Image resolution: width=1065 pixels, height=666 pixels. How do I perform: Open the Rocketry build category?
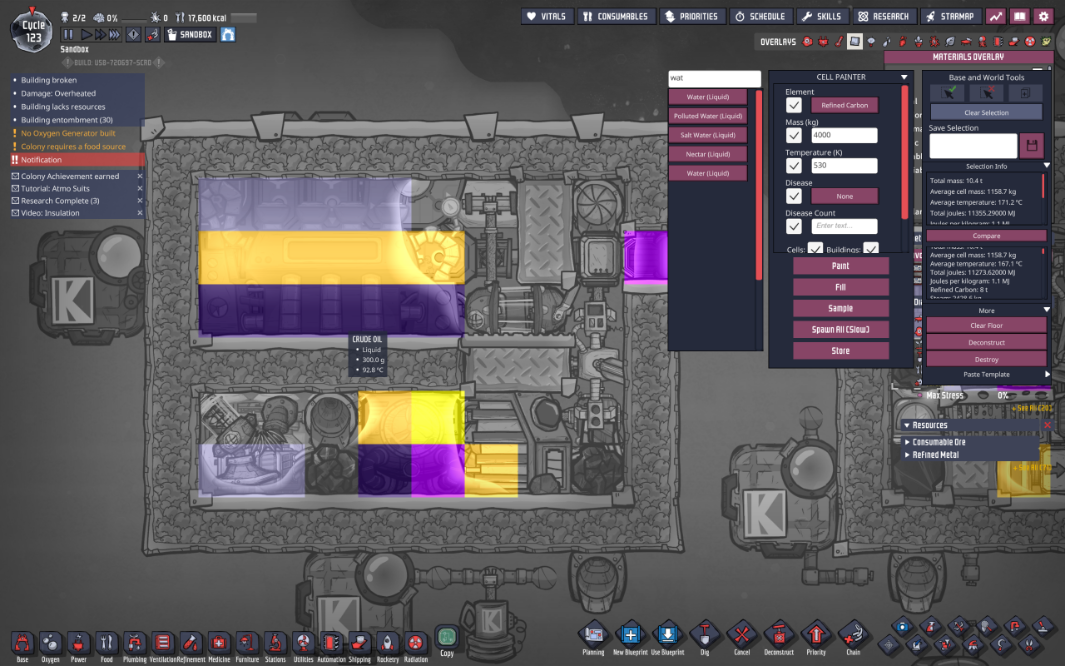(x=387, y=644)
